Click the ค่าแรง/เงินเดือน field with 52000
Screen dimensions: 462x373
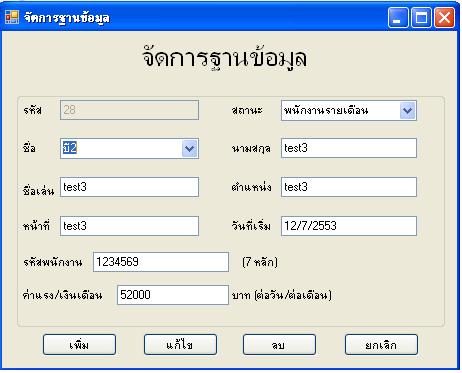click(x=173, y=295)
